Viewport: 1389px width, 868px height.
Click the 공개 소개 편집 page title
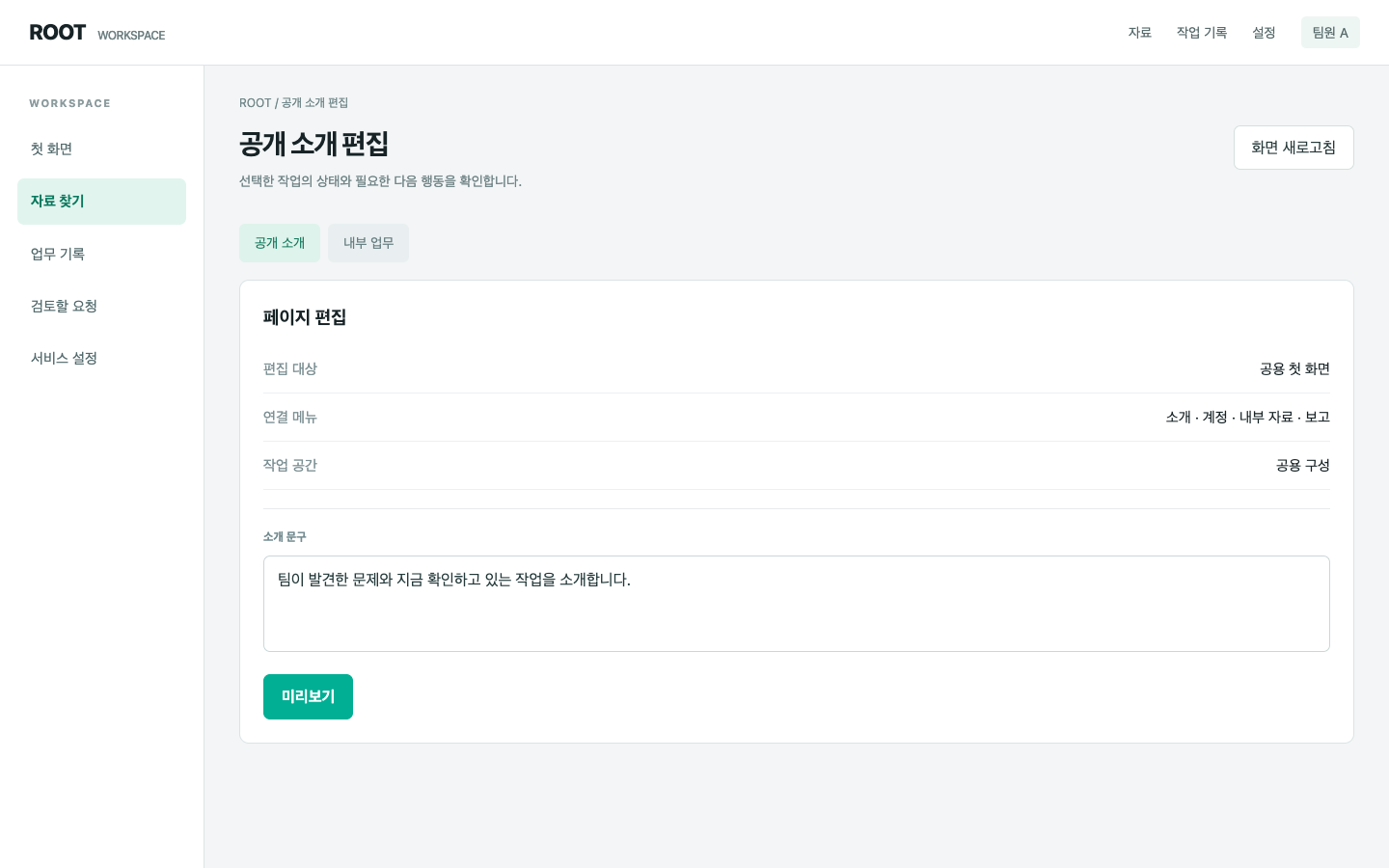tap(314, 144)
